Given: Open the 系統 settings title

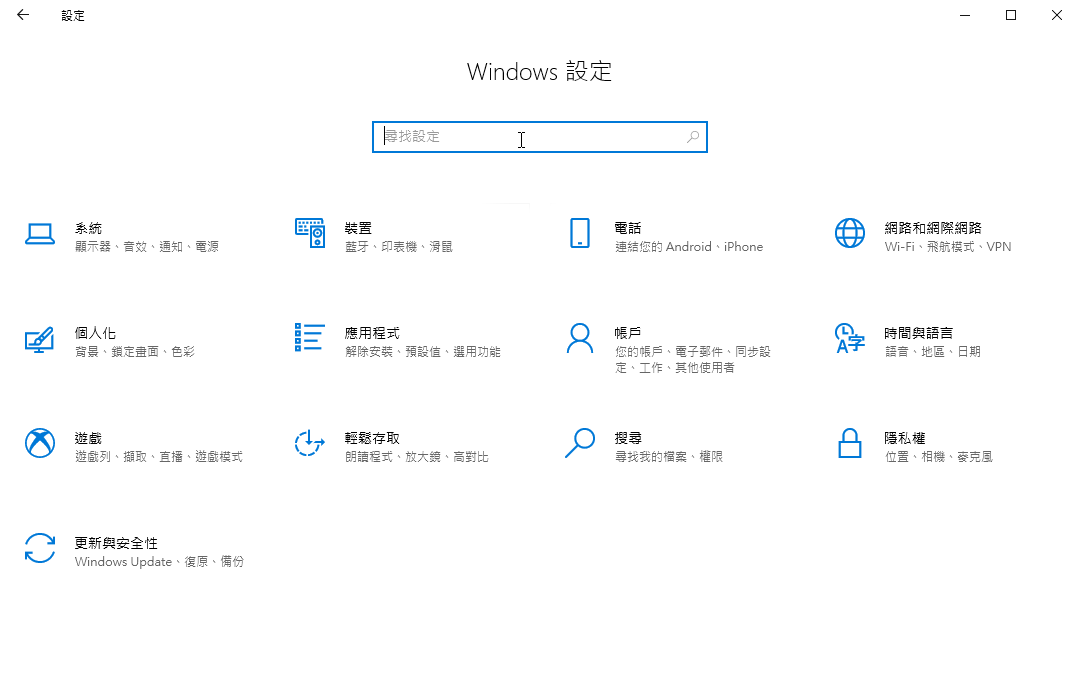Looking at the screenshot, I should (x=88, y=228).
